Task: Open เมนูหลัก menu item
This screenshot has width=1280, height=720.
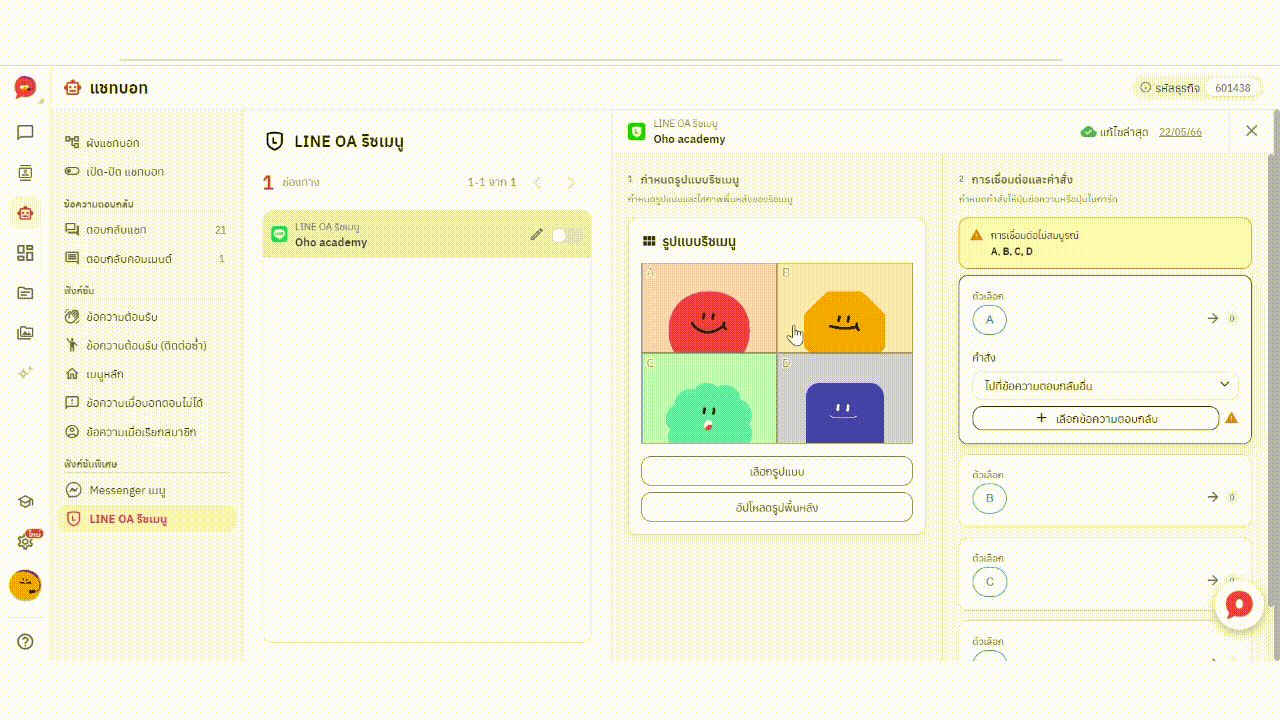Action: pyautogui.click(x=148, y=375)
